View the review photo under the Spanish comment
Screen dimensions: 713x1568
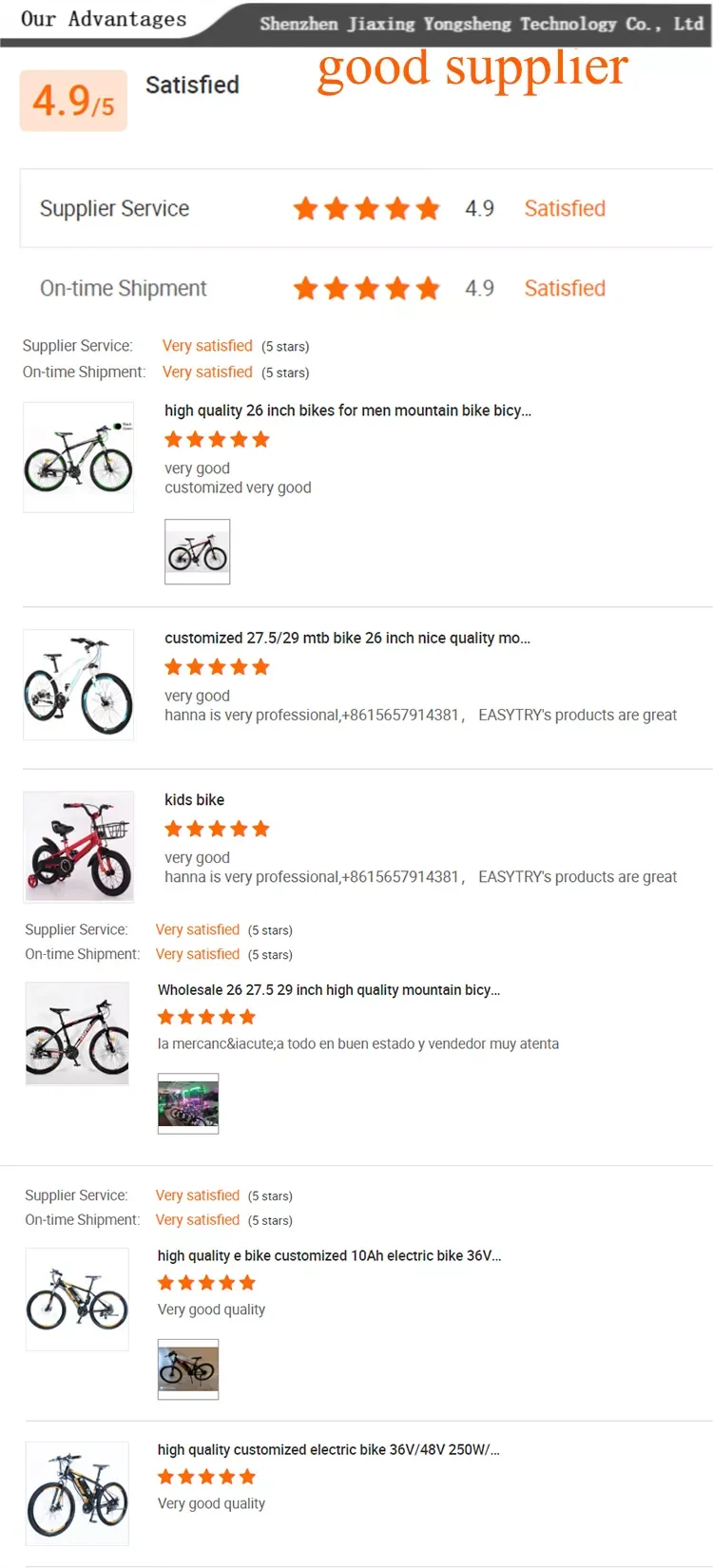coord(188,1103)
